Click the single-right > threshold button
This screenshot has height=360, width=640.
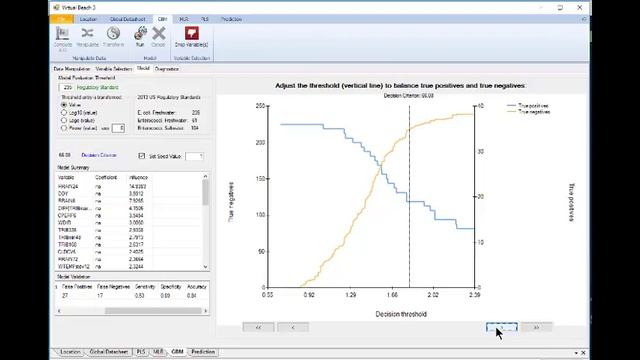pos(502,327)
